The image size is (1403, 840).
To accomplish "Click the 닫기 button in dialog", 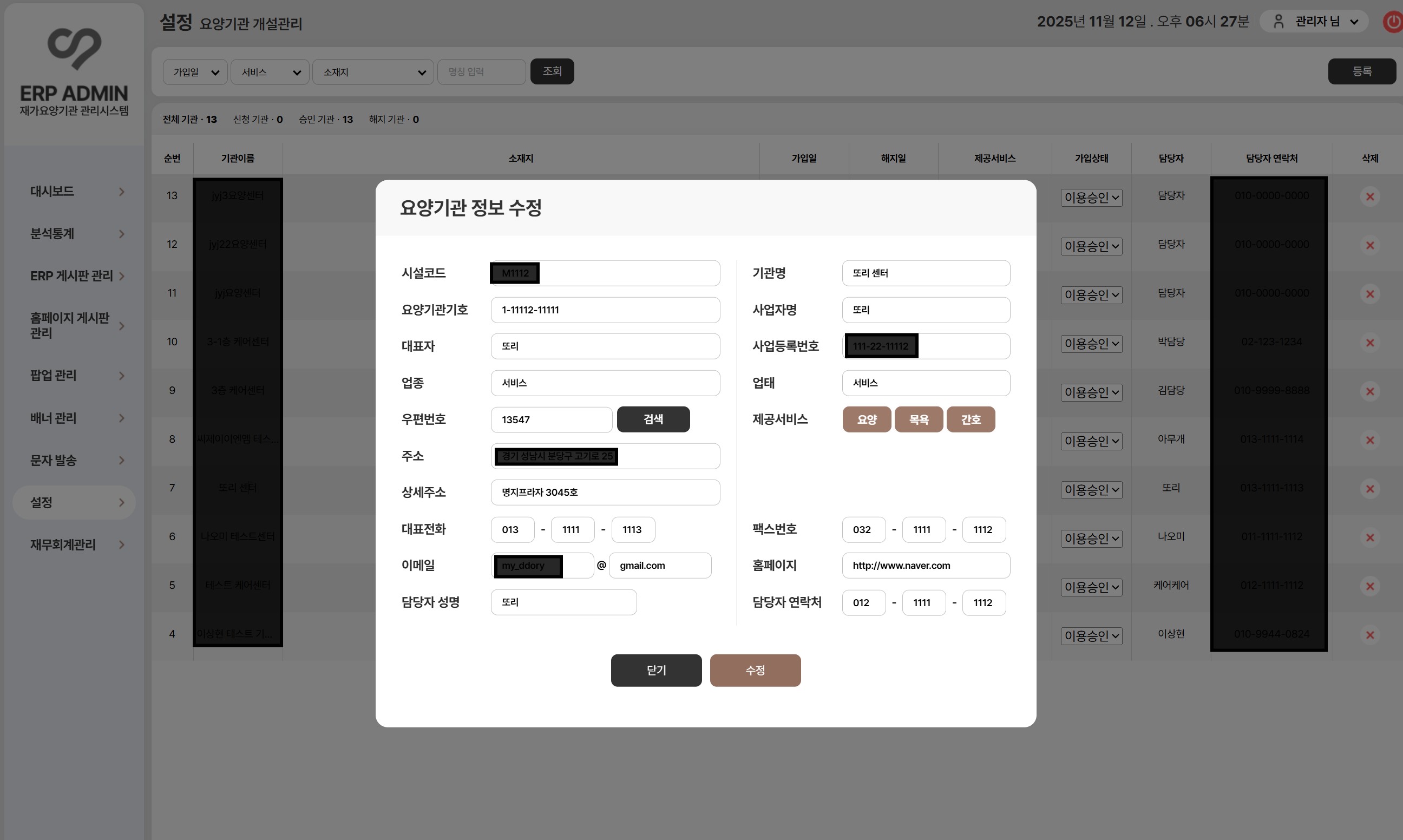I will pyautogui.click(x=655, y=670).
